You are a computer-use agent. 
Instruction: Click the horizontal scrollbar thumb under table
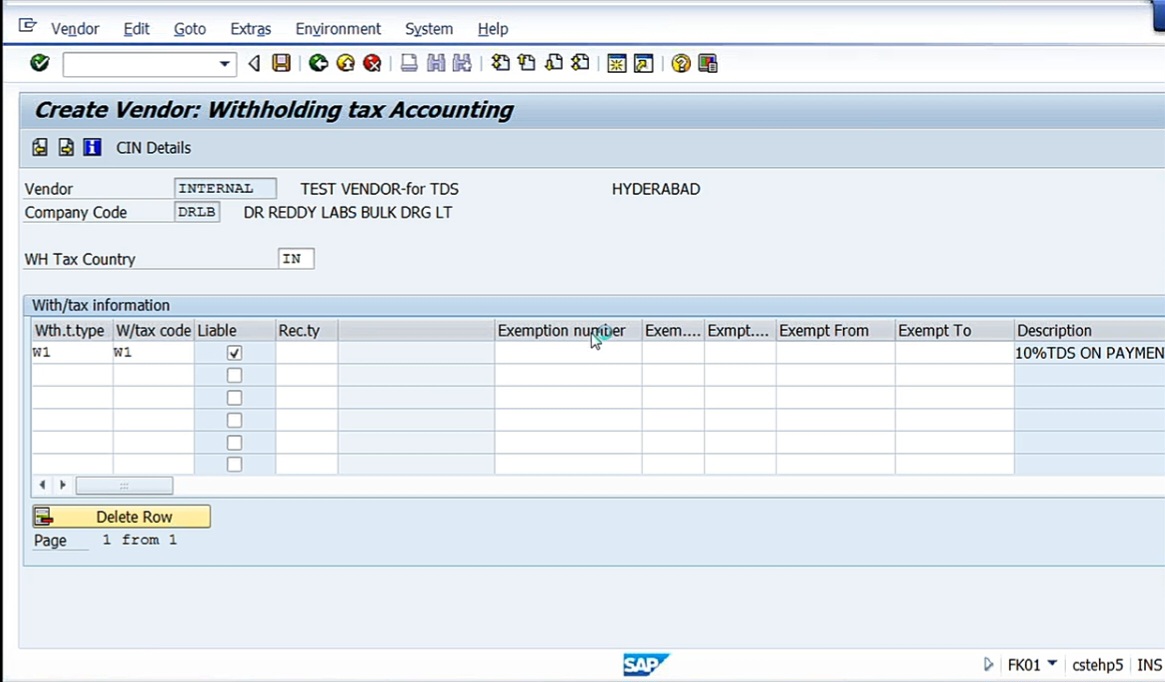click(x=124, y=486)
